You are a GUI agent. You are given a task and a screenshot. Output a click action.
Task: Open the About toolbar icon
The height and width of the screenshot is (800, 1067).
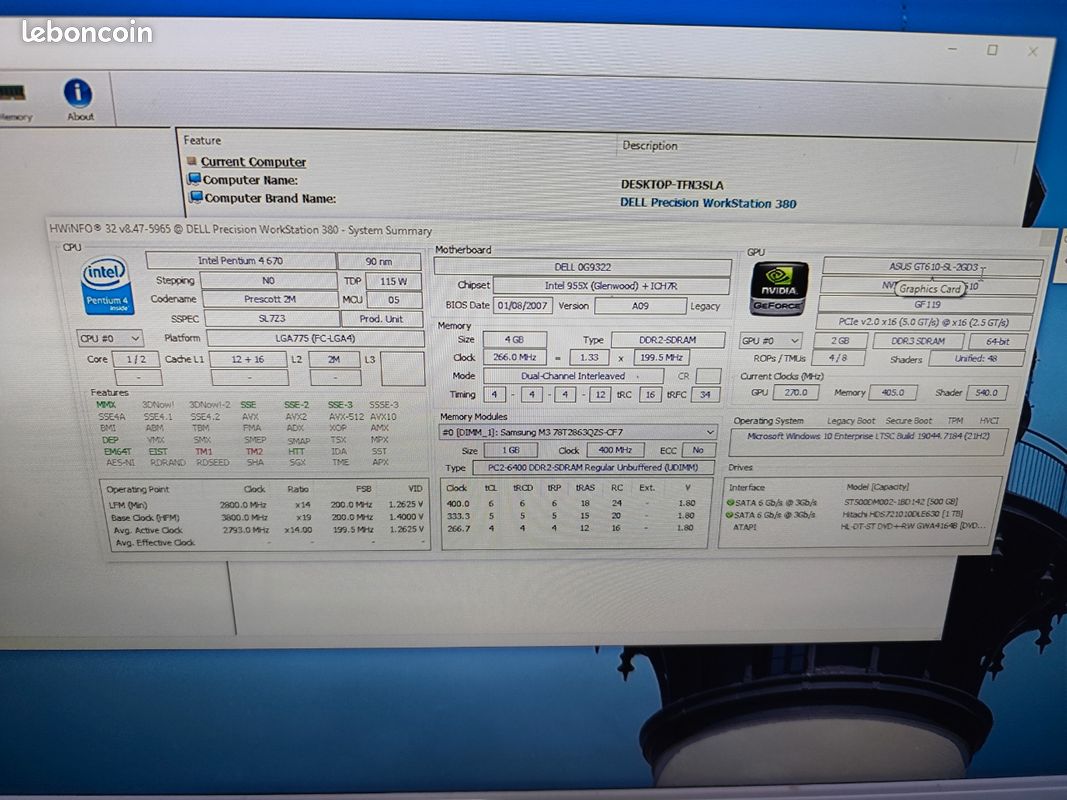(x=78, y=100)
